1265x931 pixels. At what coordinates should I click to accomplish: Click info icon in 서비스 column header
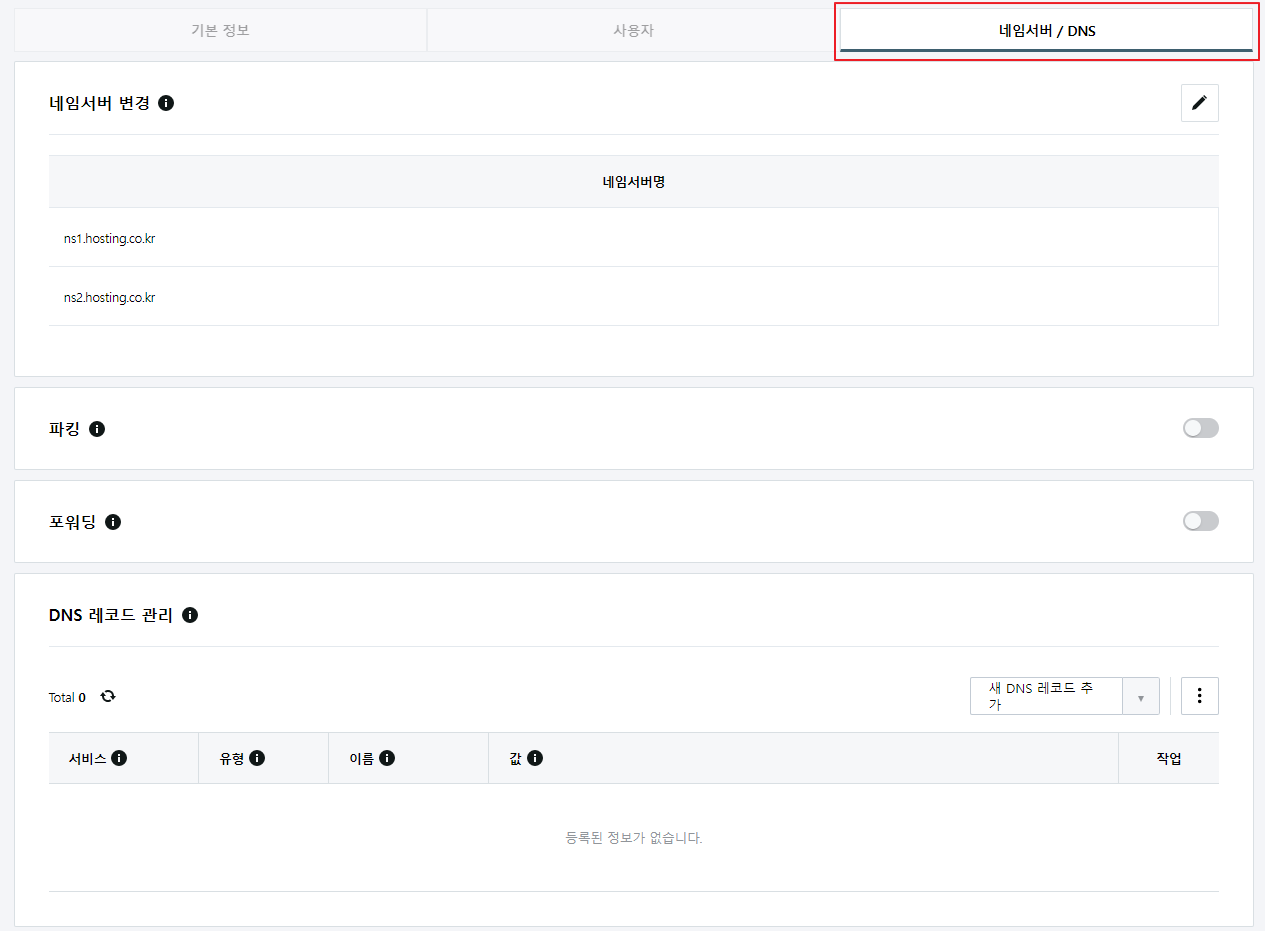[119, 758]
